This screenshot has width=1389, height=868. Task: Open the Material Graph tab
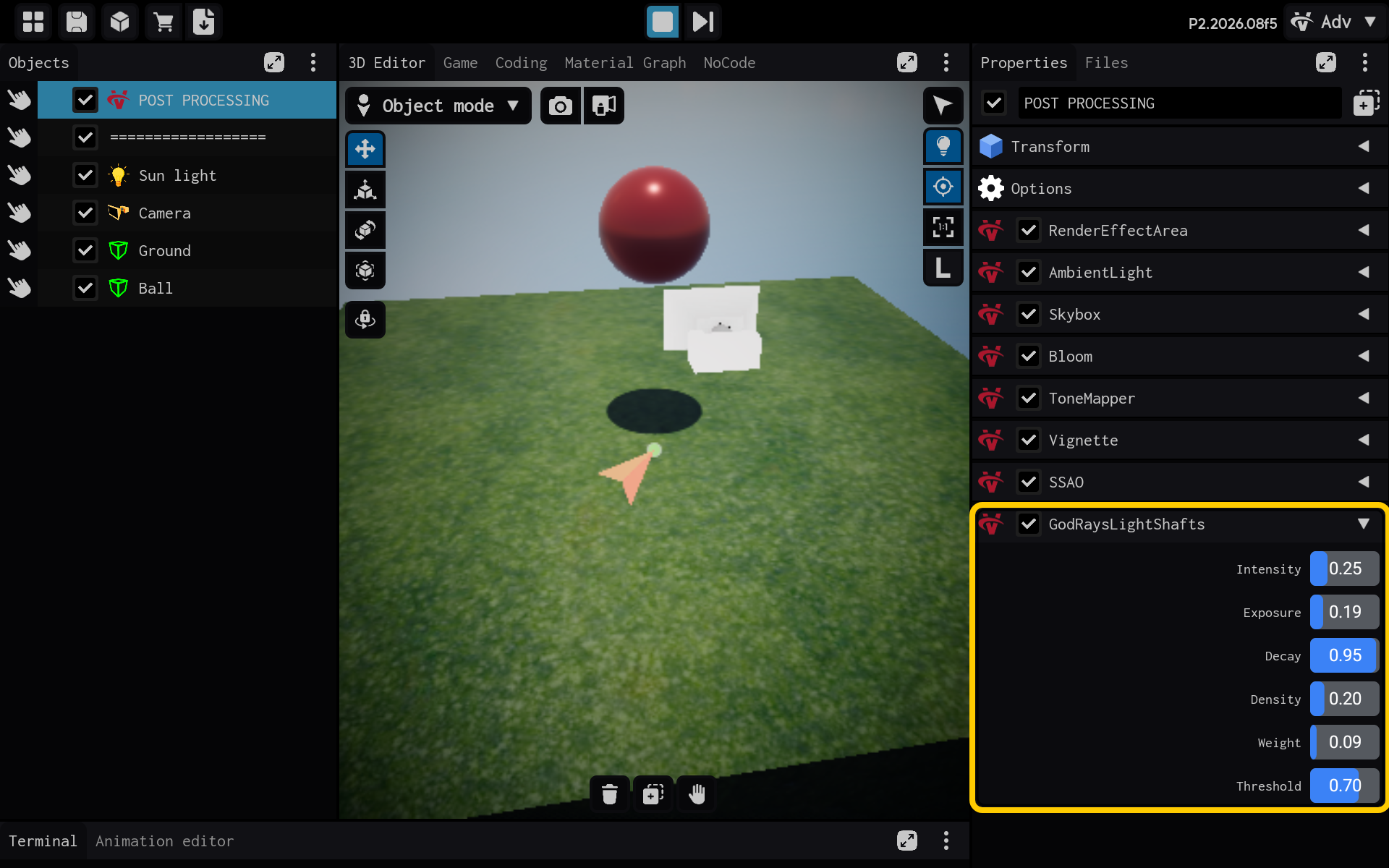point(625,63)
